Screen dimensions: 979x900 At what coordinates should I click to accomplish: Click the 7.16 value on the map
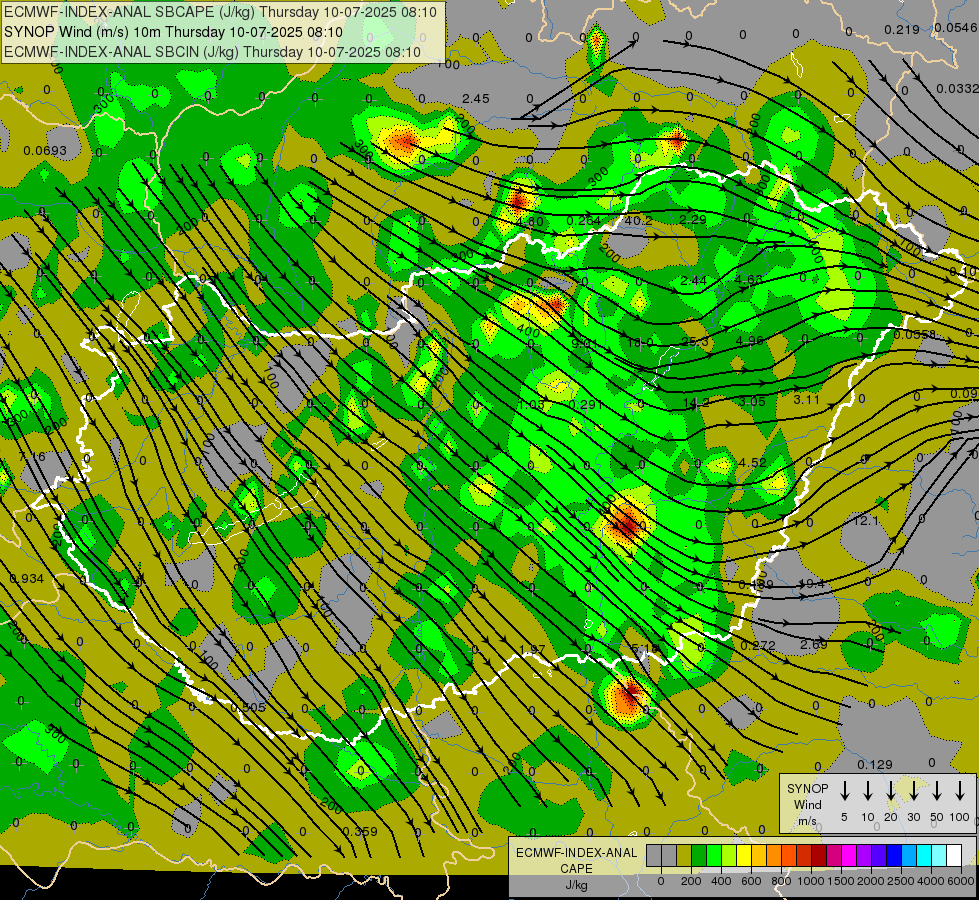[x=32, y=457]
